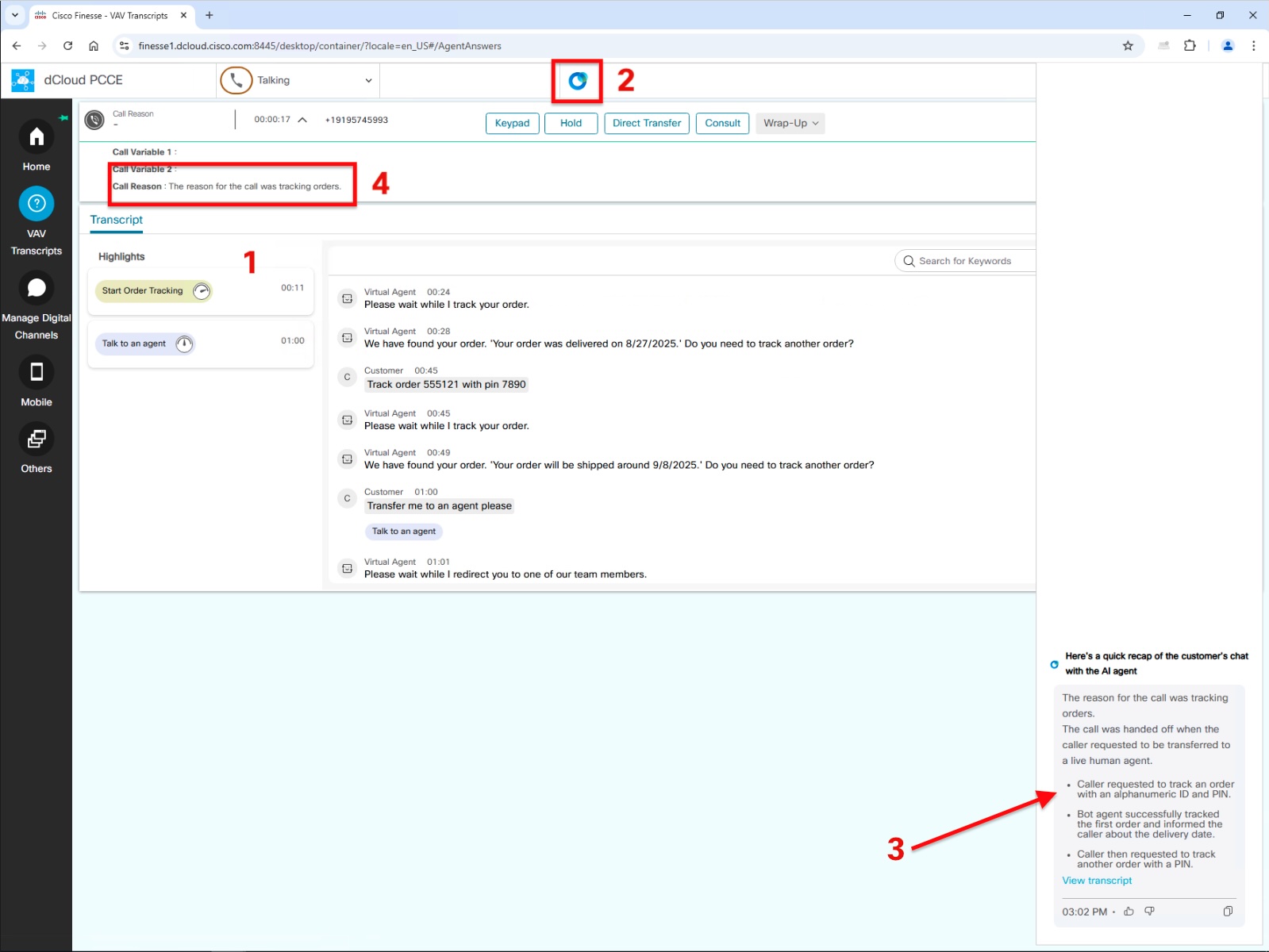
Task: Click the Hold button
Action: 571,123
